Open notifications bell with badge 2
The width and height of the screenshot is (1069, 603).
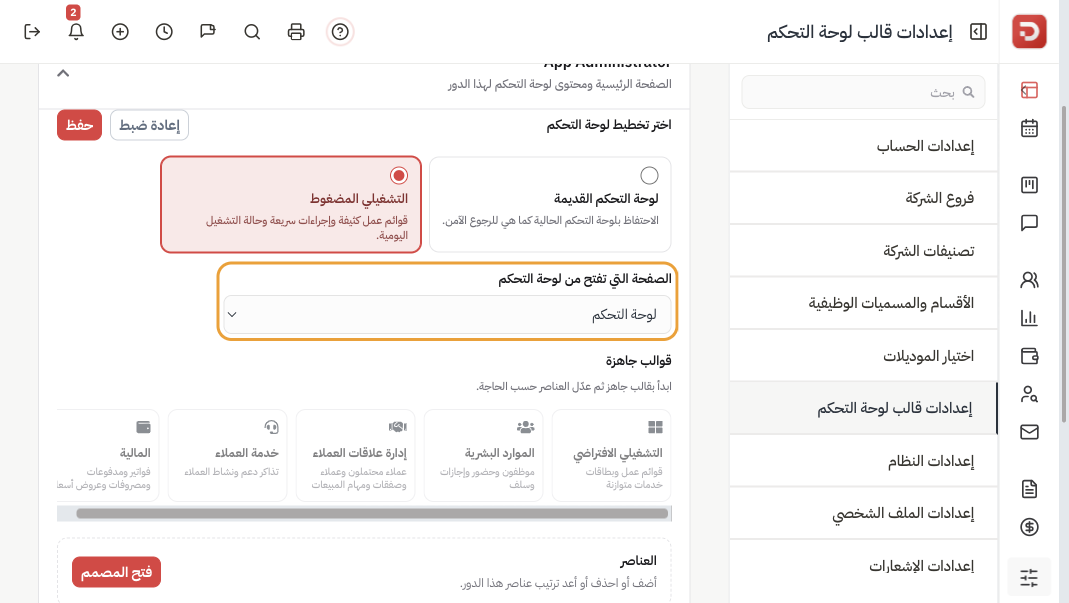click(76, 32)
